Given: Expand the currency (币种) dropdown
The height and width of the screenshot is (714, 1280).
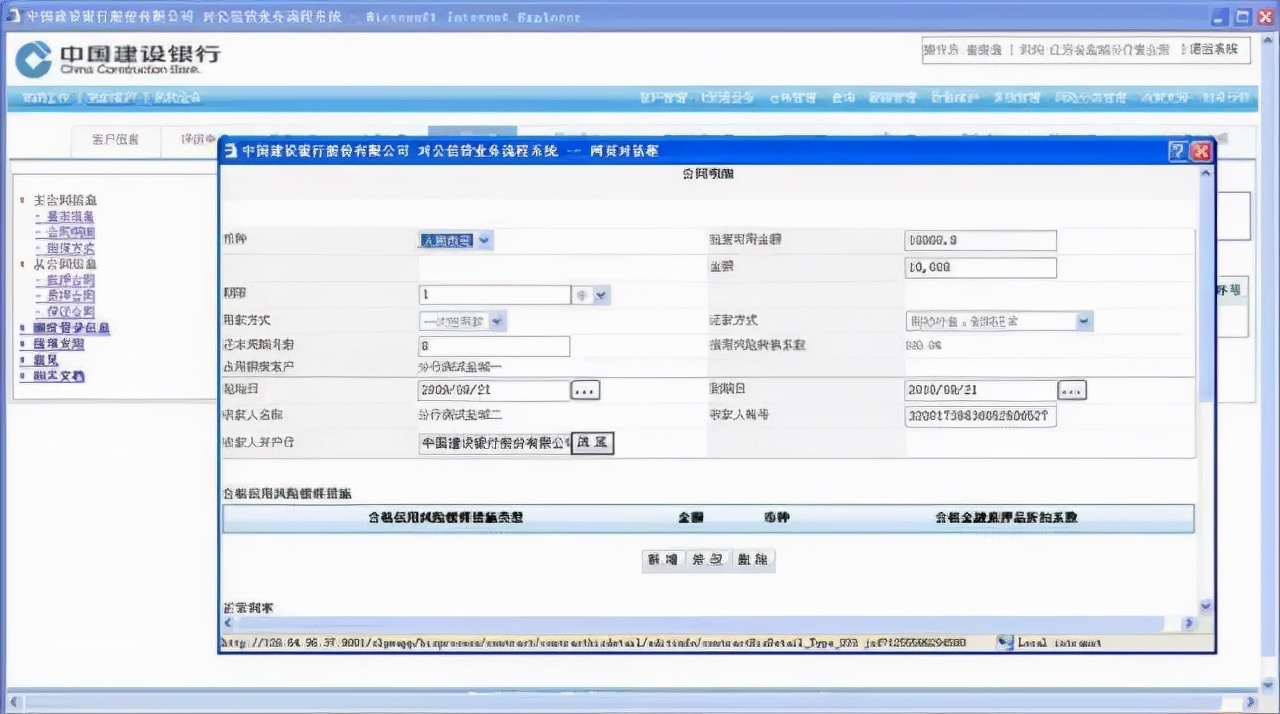Looking at the screenshot, I should [x=484, y=241].
